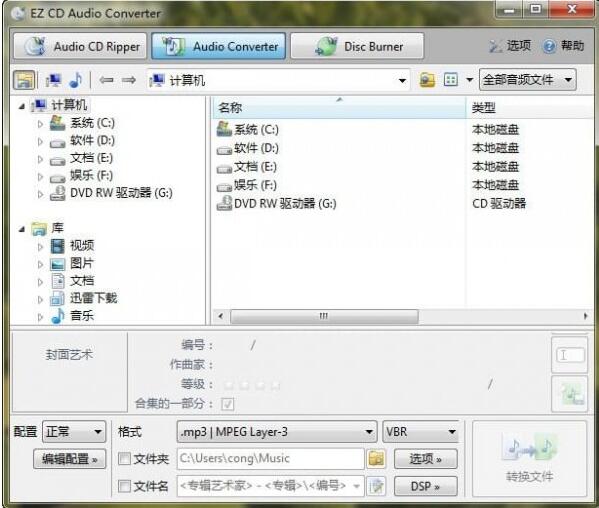Click the DSP button
Screen dimensions: 599x508
point(426,486)
